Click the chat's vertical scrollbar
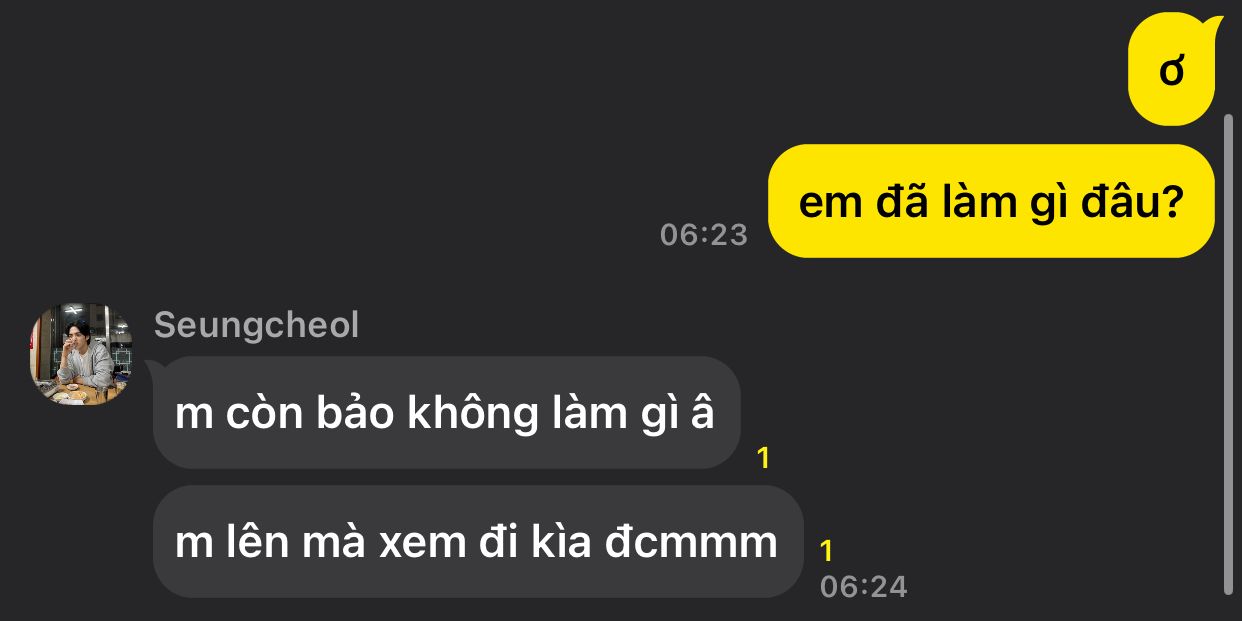This screenshot has width=1242, height=621. 1229,354
